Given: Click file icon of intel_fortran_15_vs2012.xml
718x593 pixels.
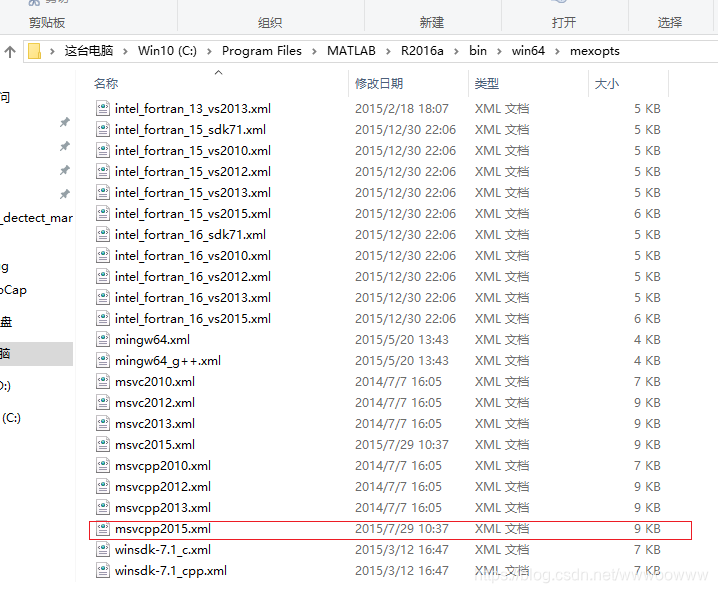Looking at the screenshot, I should click(x=103, y=172).
